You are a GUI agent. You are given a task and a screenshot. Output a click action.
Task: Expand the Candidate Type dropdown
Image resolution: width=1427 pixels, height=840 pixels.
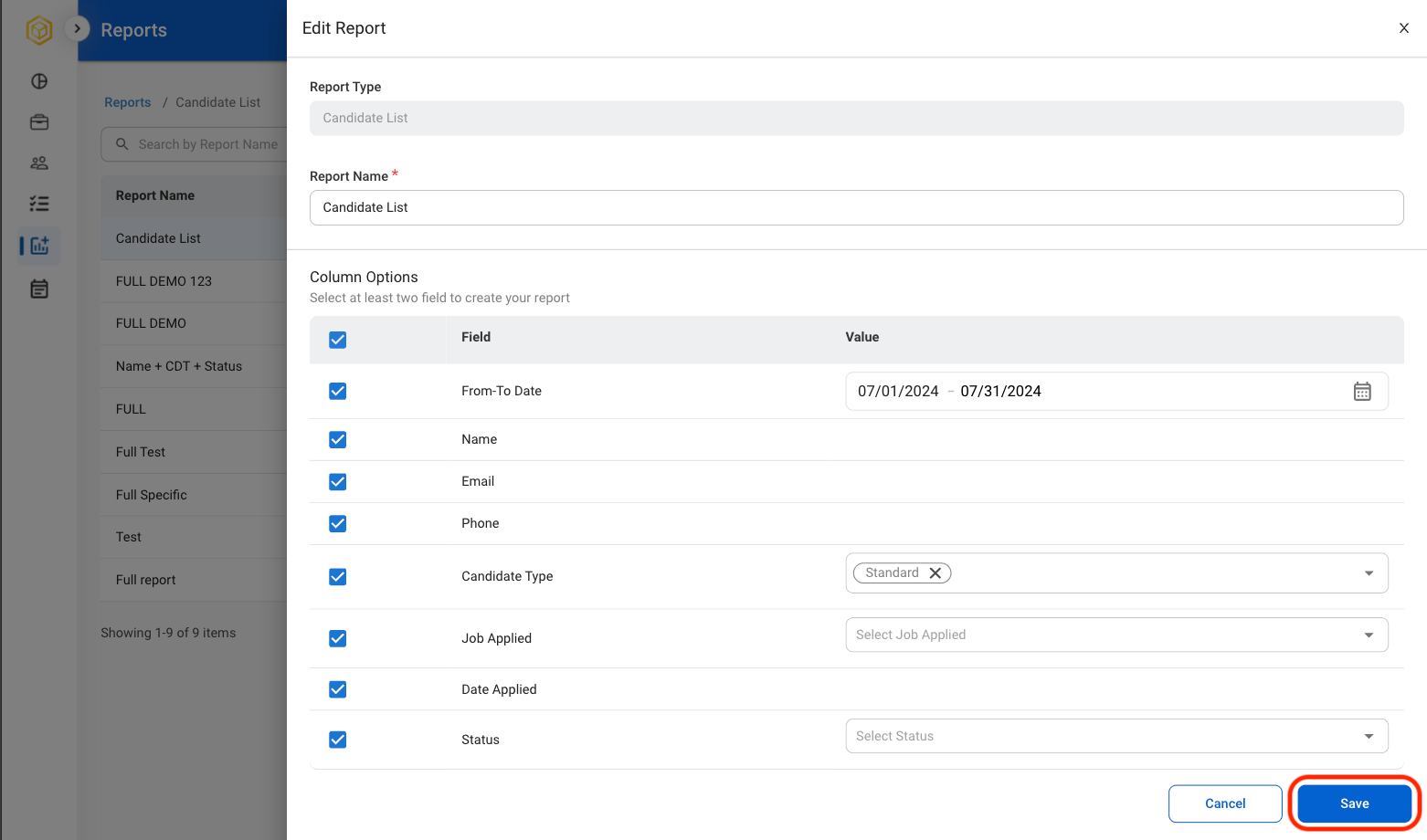(1369, 573)
